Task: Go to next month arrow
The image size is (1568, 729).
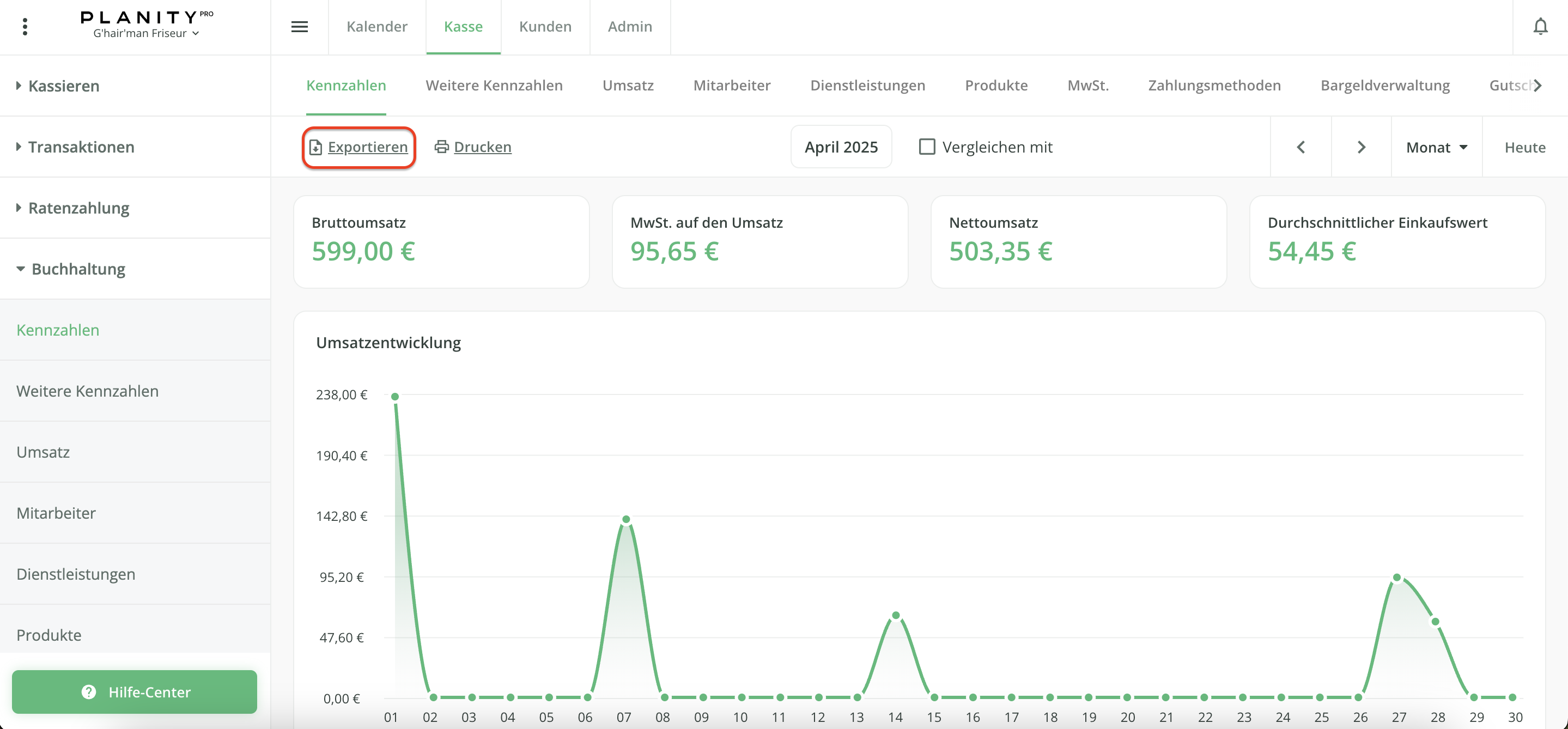Action: pos(1361,147)
